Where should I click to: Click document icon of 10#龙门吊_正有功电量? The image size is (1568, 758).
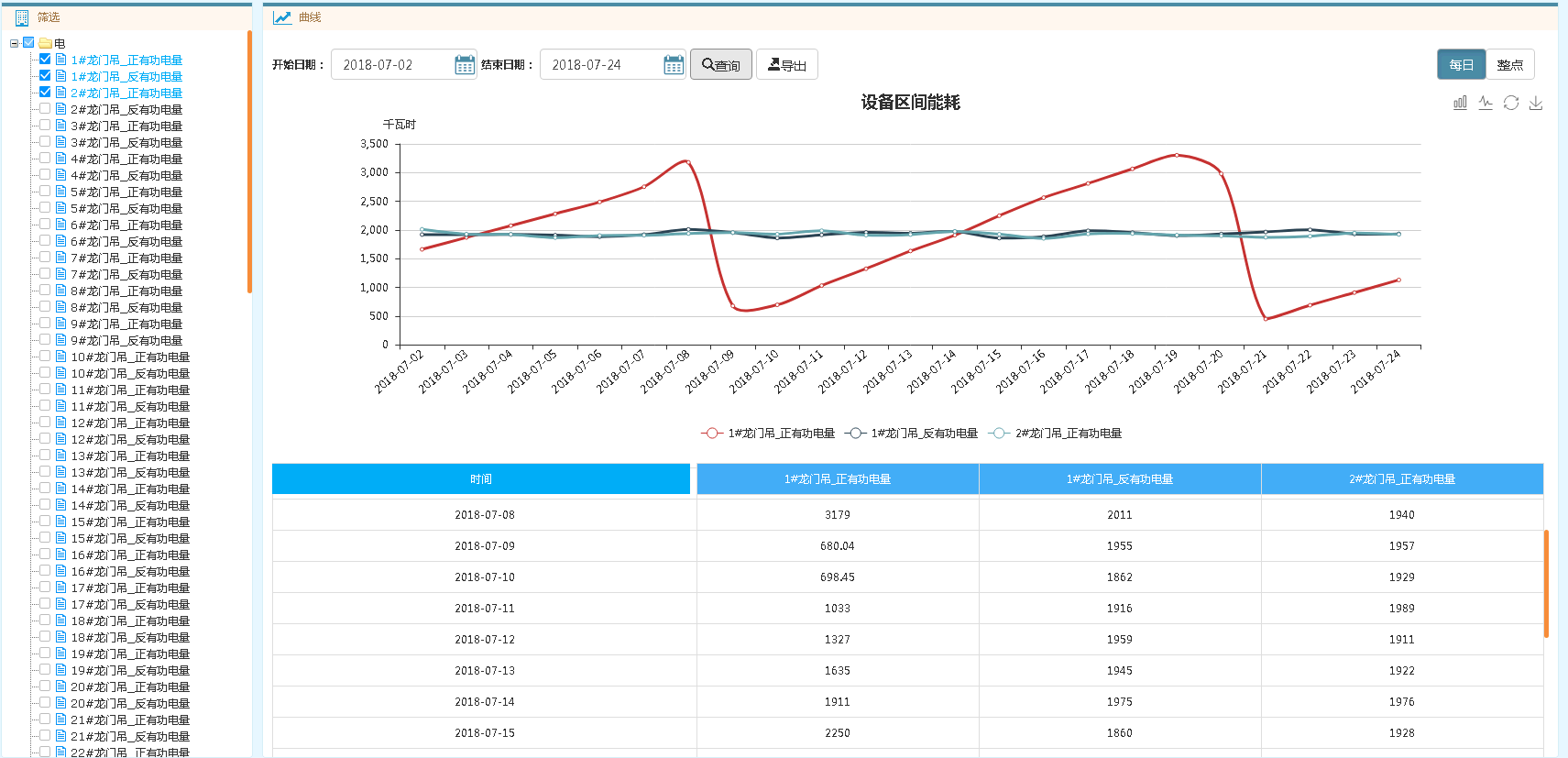pos(60,357)
